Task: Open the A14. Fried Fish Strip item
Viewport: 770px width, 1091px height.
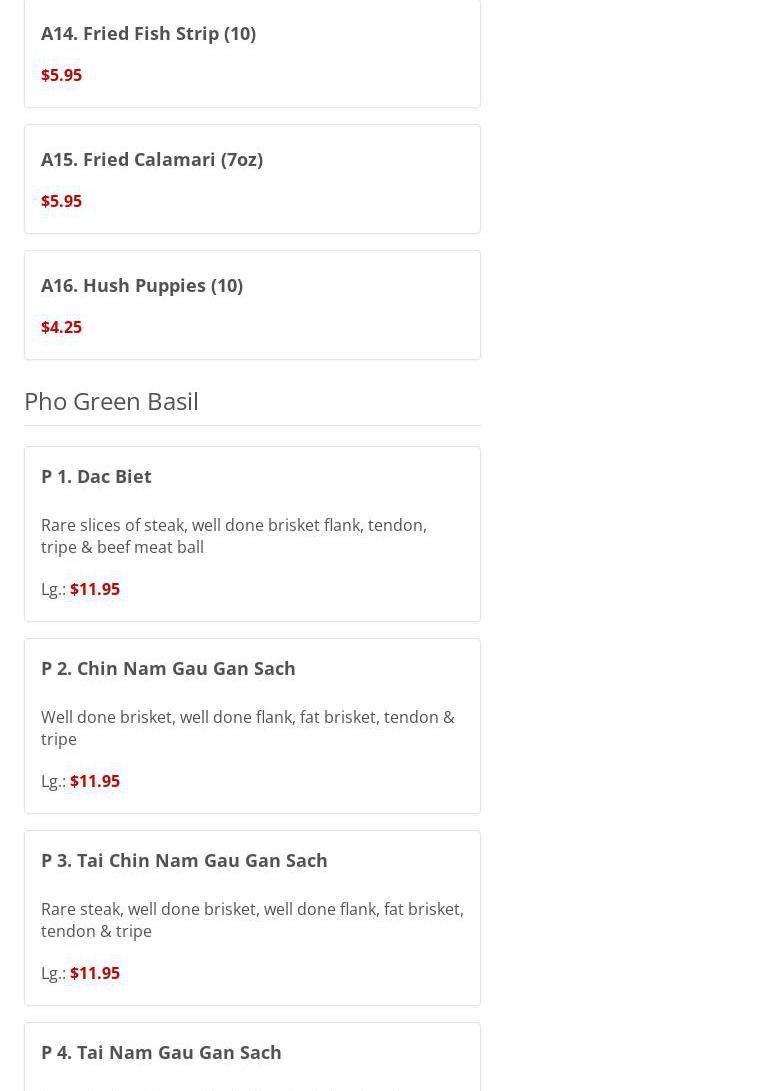Action: 148,33
